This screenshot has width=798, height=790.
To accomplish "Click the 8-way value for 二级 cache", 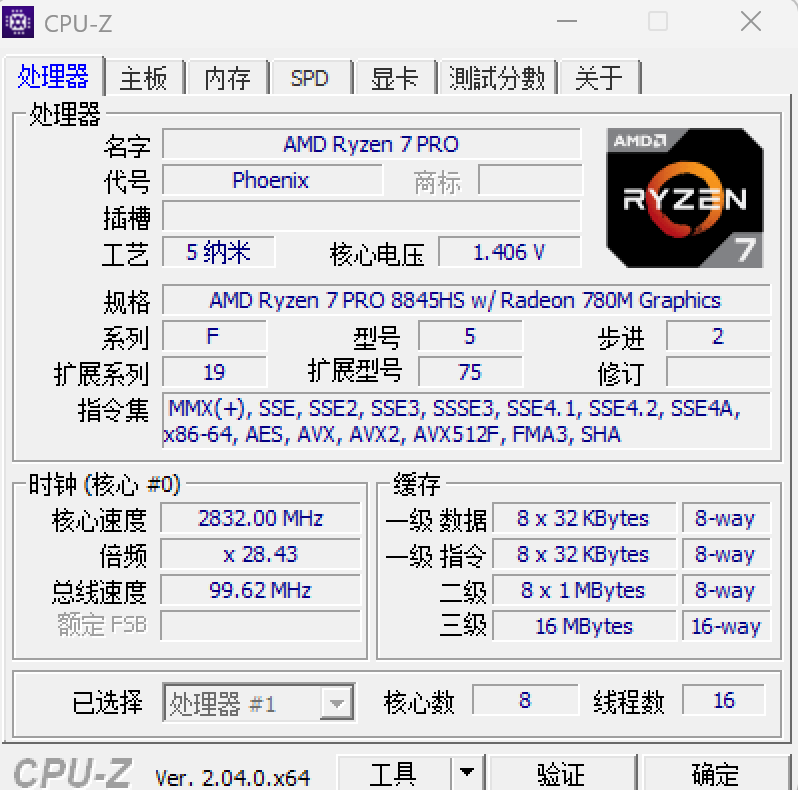I will (x=726, y=590).
